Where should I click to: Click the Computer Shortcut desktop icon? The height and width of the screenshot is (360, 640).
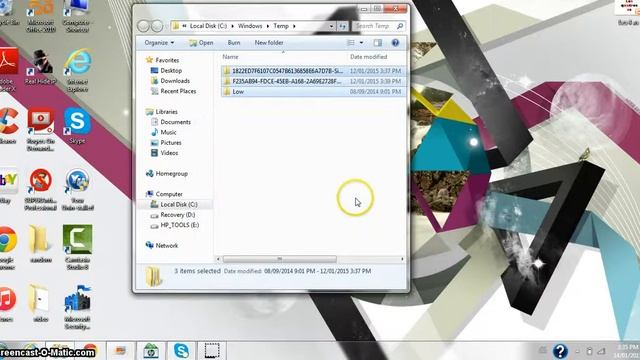[x=77, y=16]
